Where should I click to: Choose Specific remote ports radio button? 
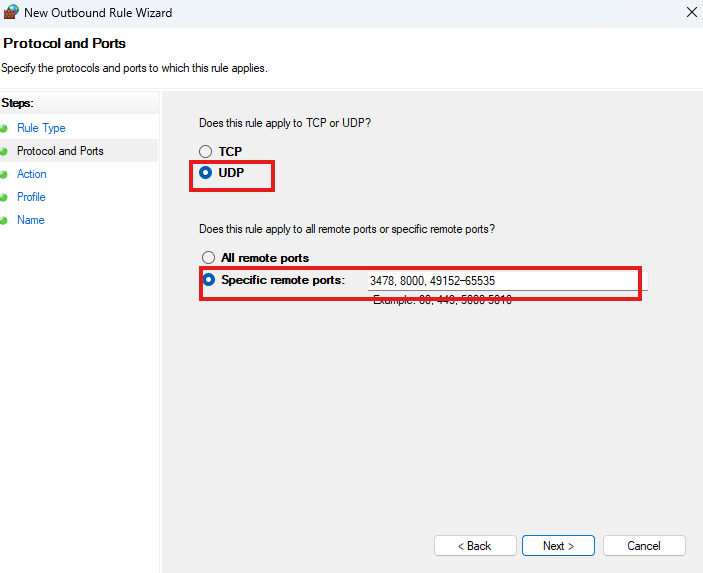(209, 280)
